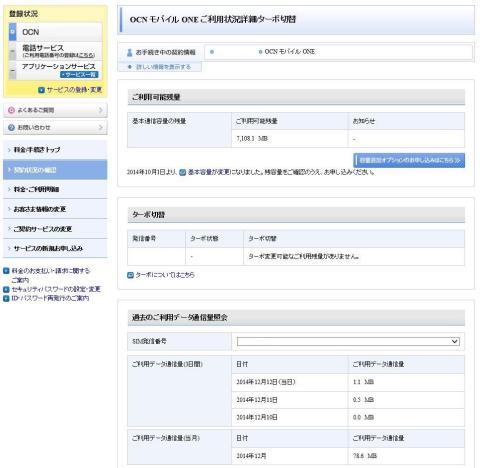
Task: Open 料金のお支払い・請求に関するご案内 link
Action: pos(51,275)
